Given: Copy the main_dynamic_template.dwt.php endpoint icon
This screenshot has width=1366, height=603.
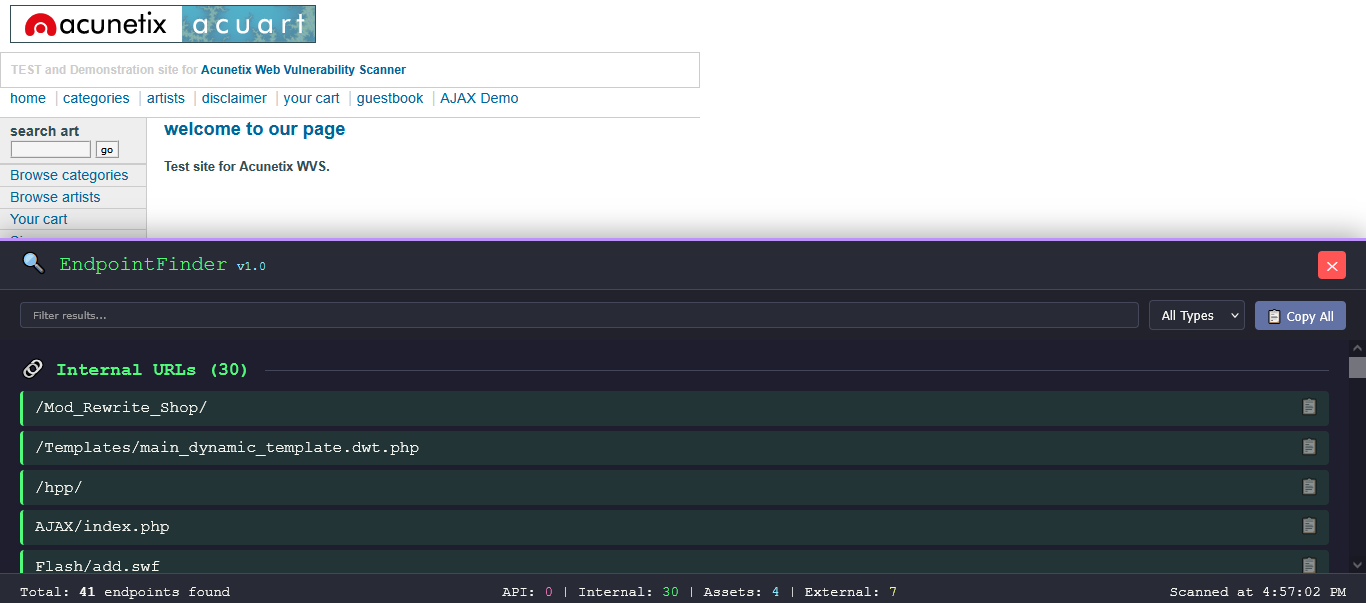Looking at the screenshot, I should tap(1309, 447).
